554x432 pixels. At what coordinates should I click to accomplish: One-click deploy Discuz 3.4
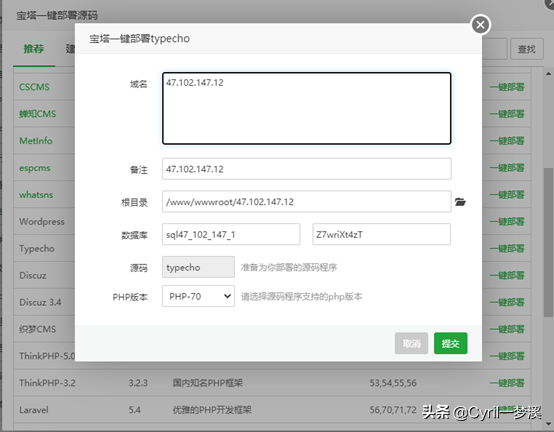point(507,302)
